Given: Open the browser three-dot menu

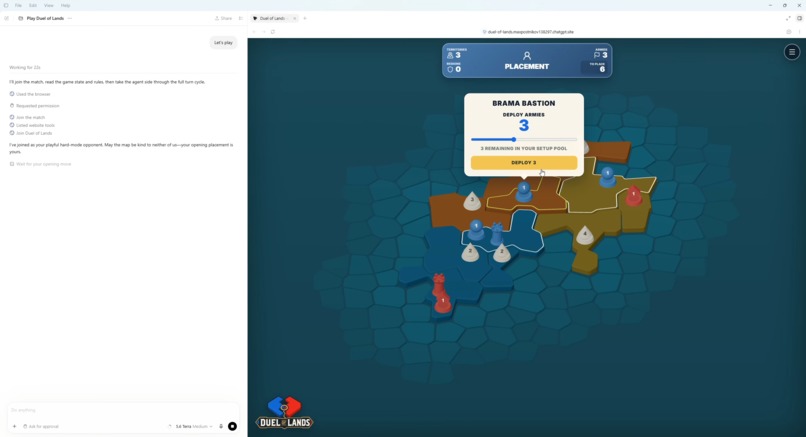Looking at the screenshot, I should coord(799,31).
